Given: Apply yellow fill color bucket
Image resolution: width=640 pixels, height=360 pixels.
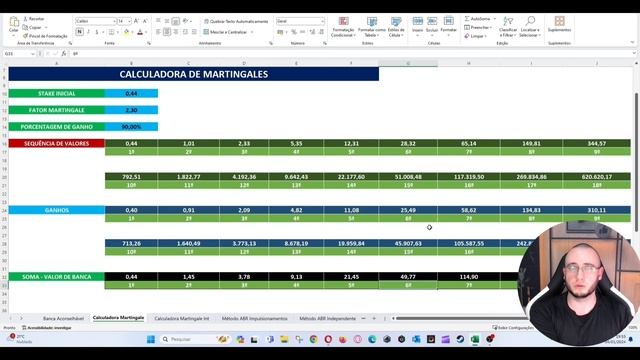Looking at the screenshot, I should click(x=126, y=32).
